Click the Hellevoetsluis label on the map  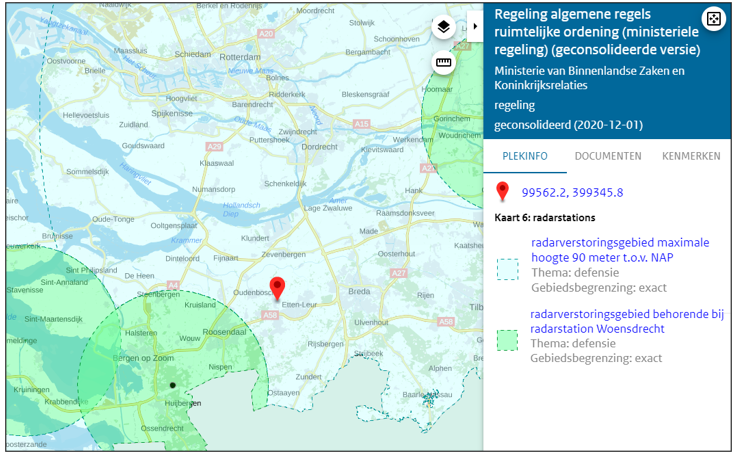(x=86, y=115)
